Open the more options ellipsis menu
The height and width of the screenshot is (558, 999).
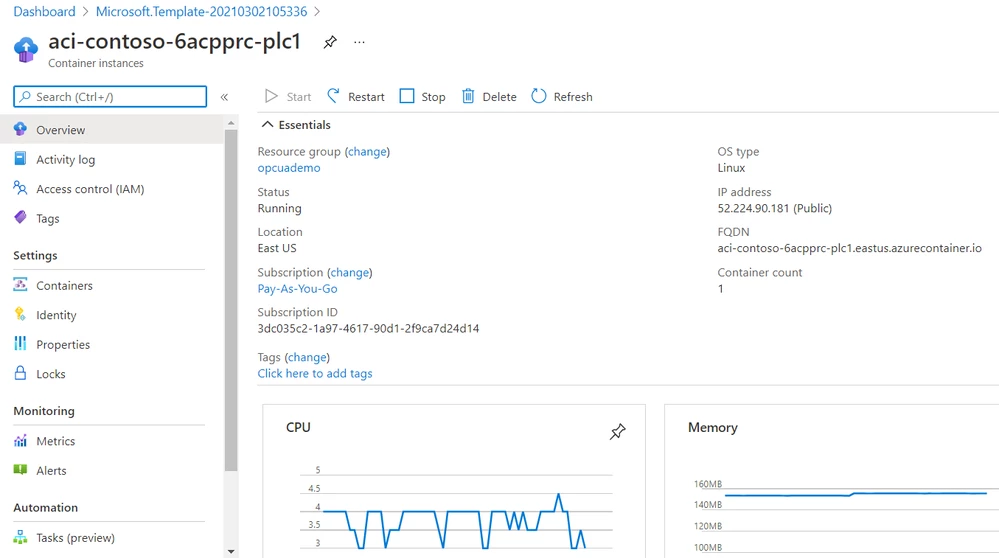click(359, 43)
